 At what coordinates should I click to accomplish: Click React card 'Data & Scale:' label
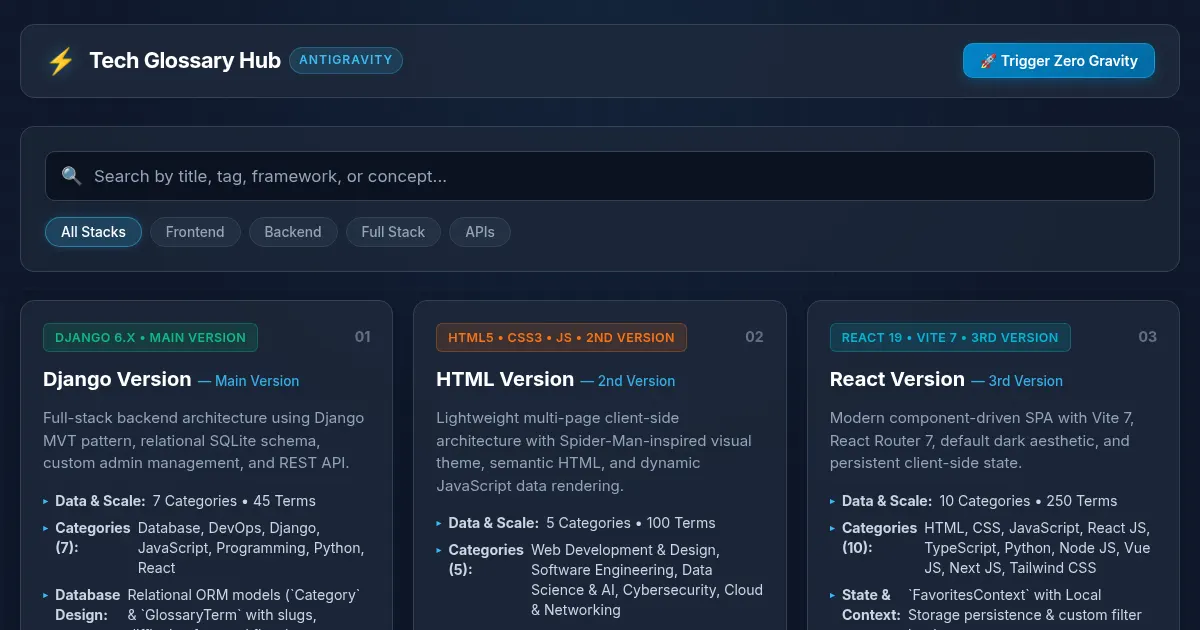[x=887, y=501]
